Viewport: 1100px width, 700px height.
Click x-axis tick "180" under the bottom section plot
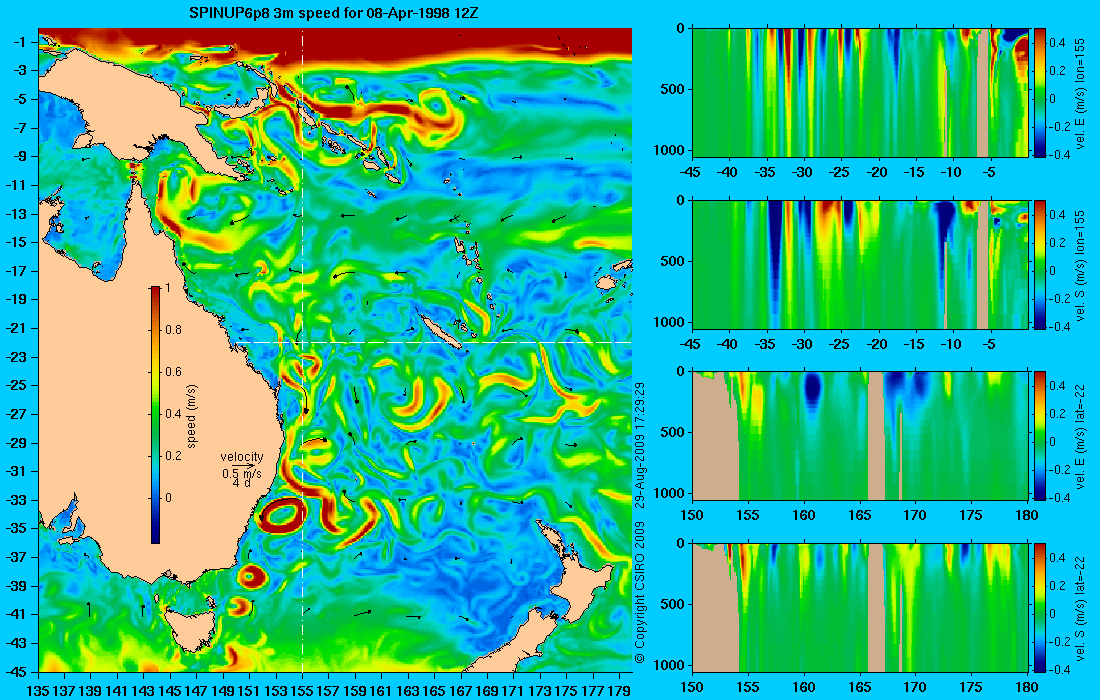pos(1027,687)
